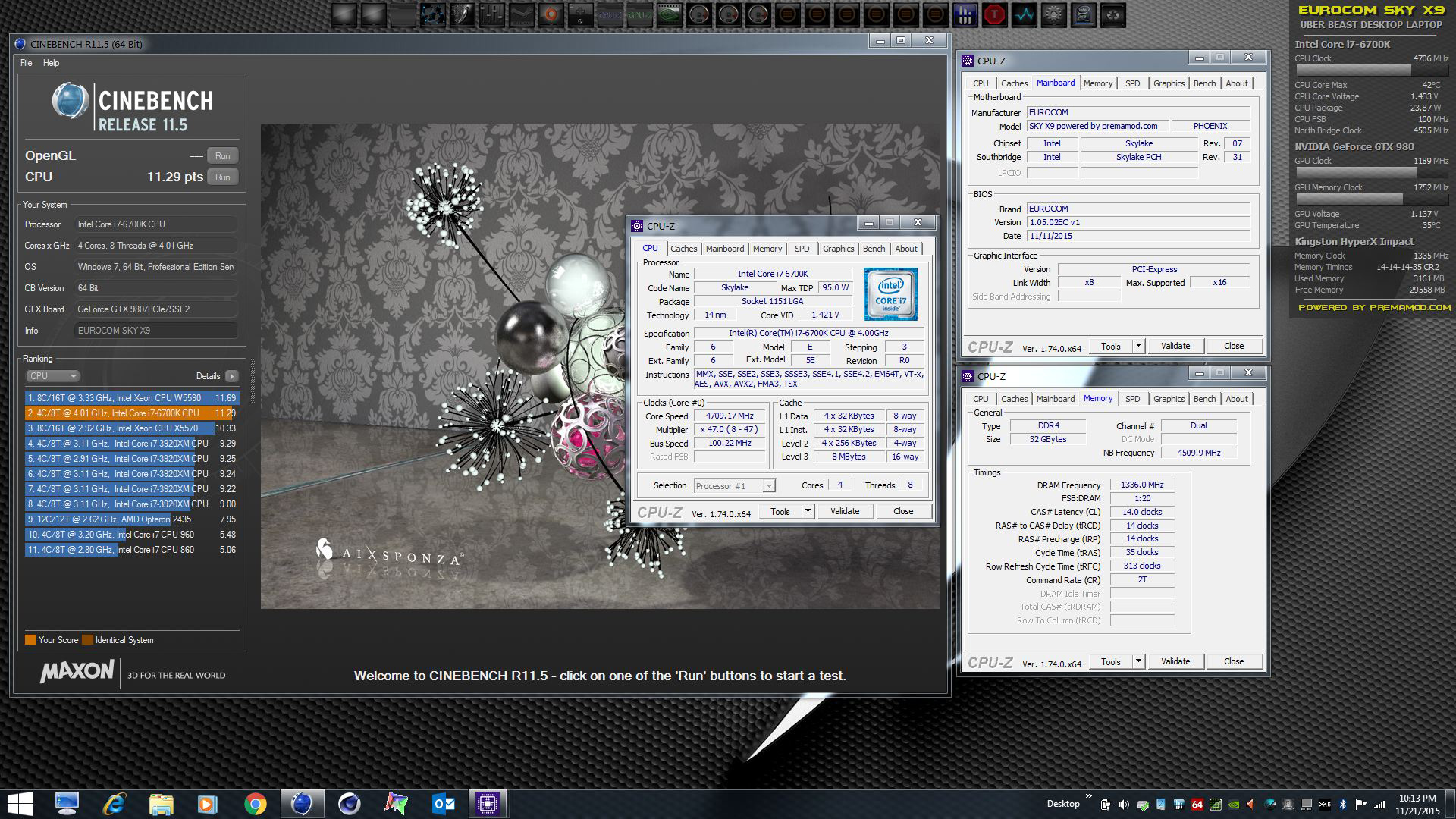Open the first CPU-Z shortcut in the top dock
The image size is (1456, 819).
point(610,14)
